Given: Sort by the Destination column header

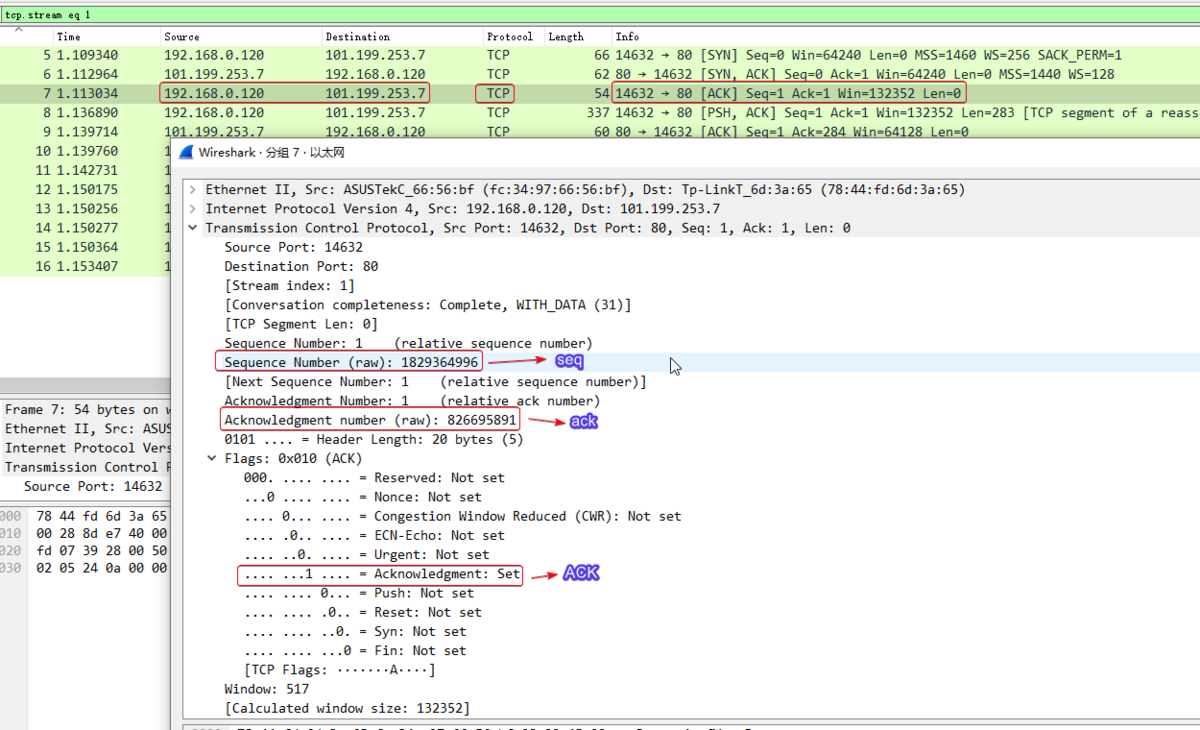Looking at the screenshot, I should coord(357,36).
